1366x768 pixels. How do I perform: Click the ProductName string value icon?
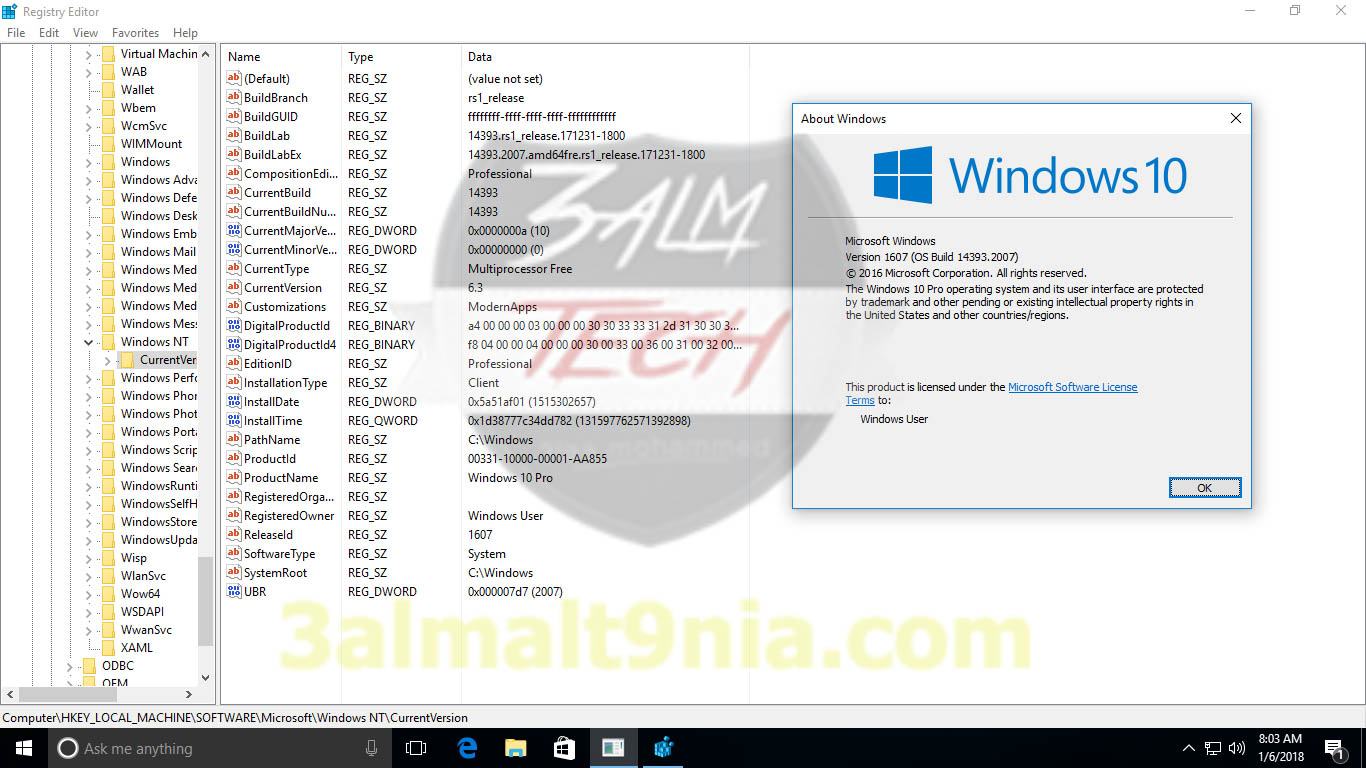[234, 478]
